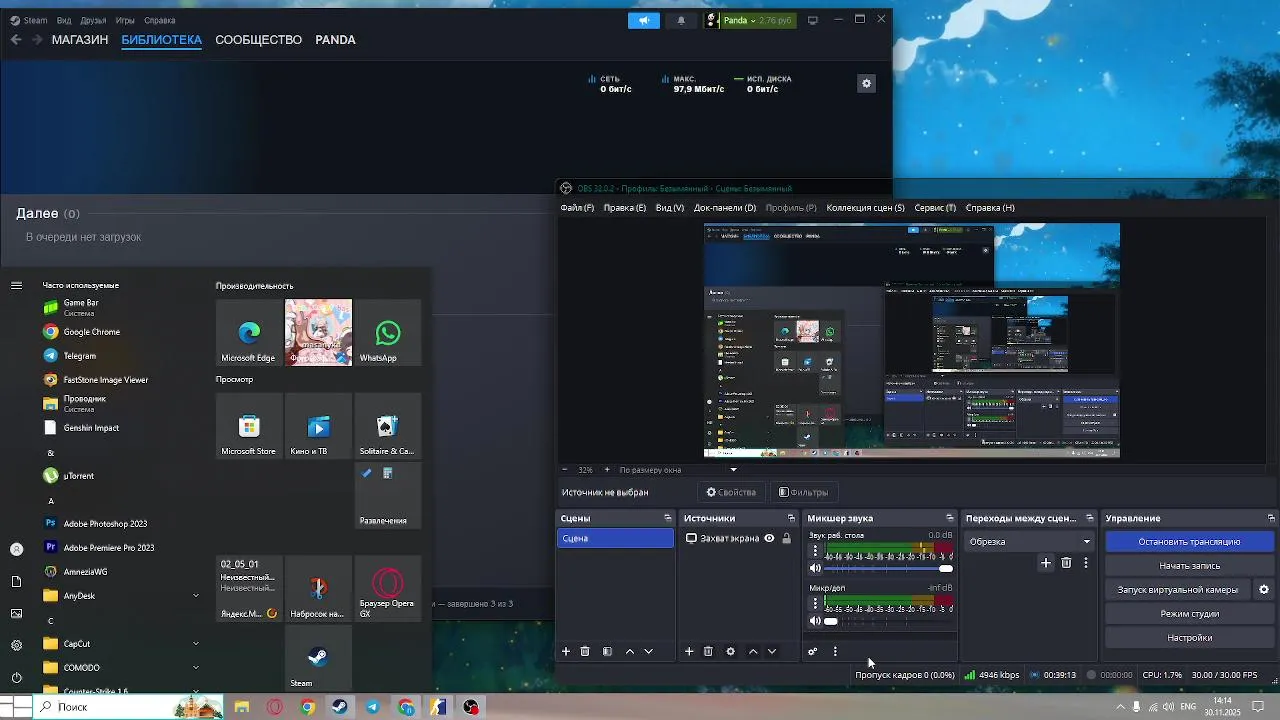Open advanced audio properties in mixer footer

click(x=812, y=651)
